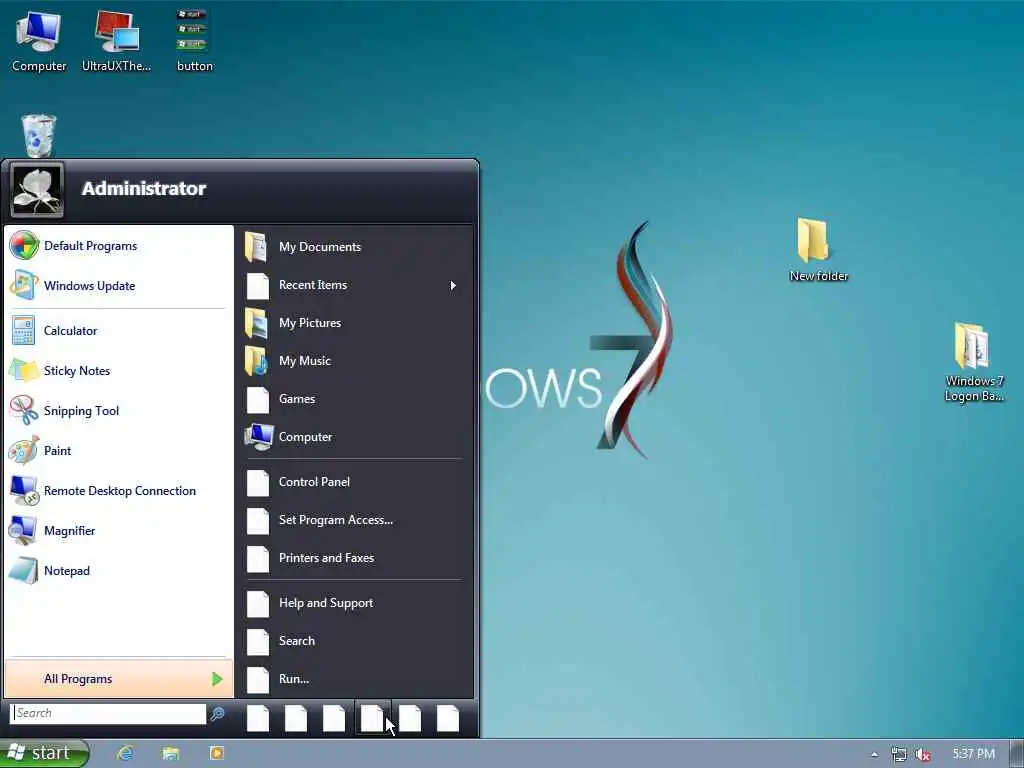Open Games entry
The image size is (1024, 768).
pyautogui.click(x=355, y=399)
